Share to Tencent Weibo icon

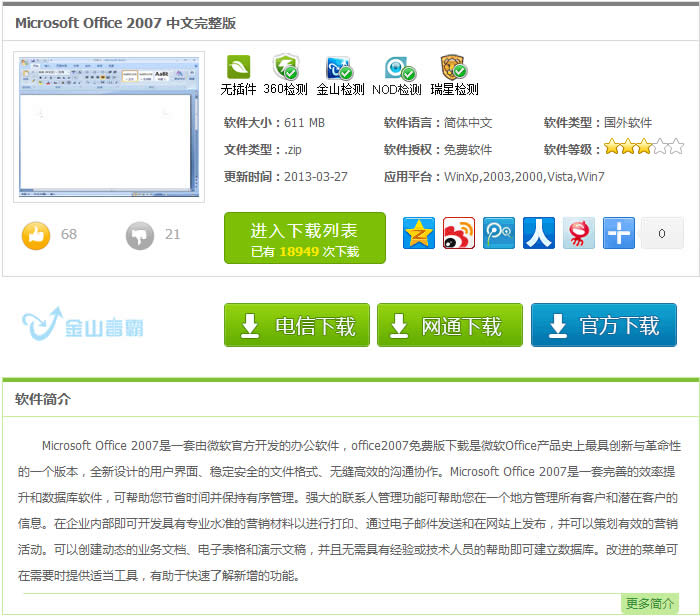499,233
